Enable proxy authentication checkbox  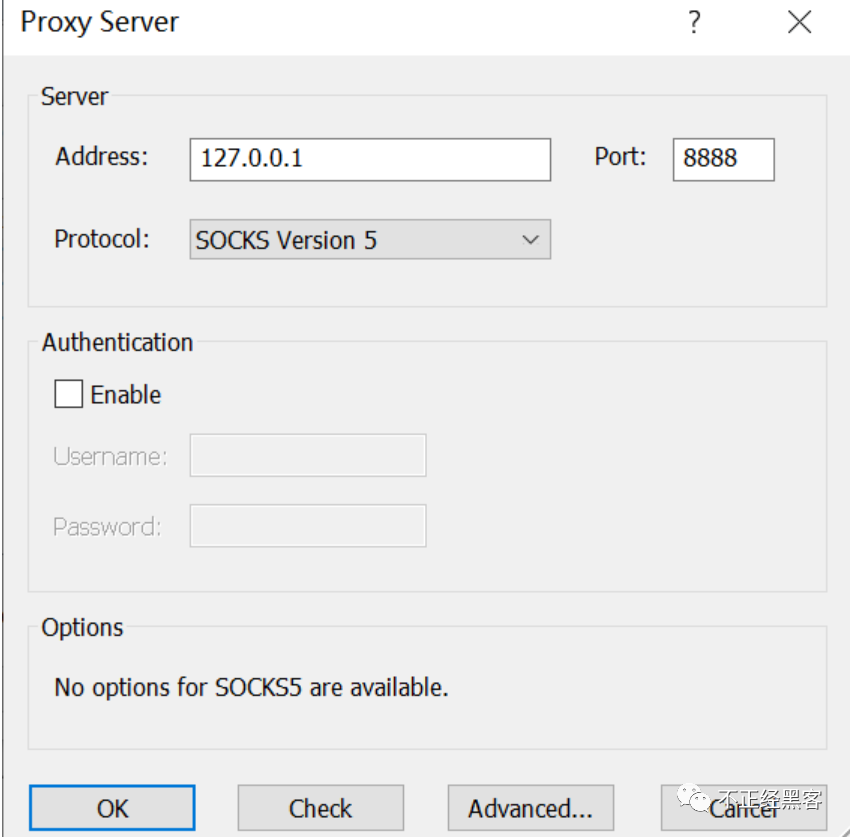click(69, 395)
